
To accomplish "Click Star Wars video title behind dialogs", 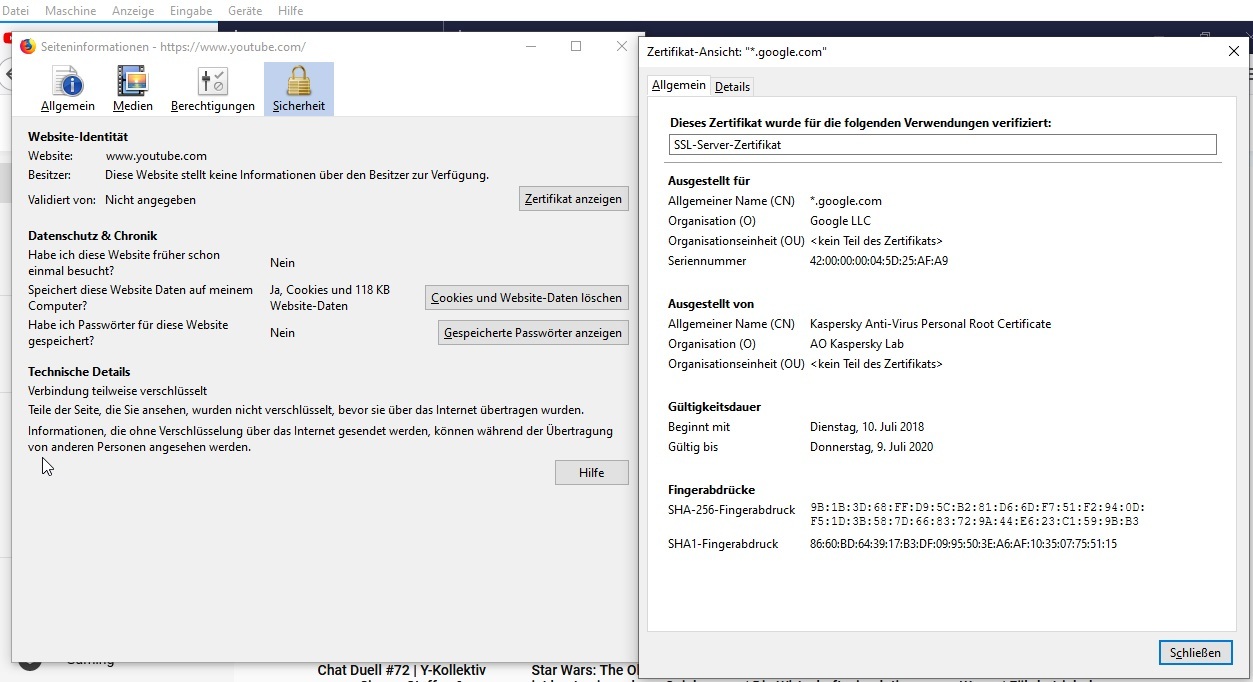I will [x=584, y=670].
